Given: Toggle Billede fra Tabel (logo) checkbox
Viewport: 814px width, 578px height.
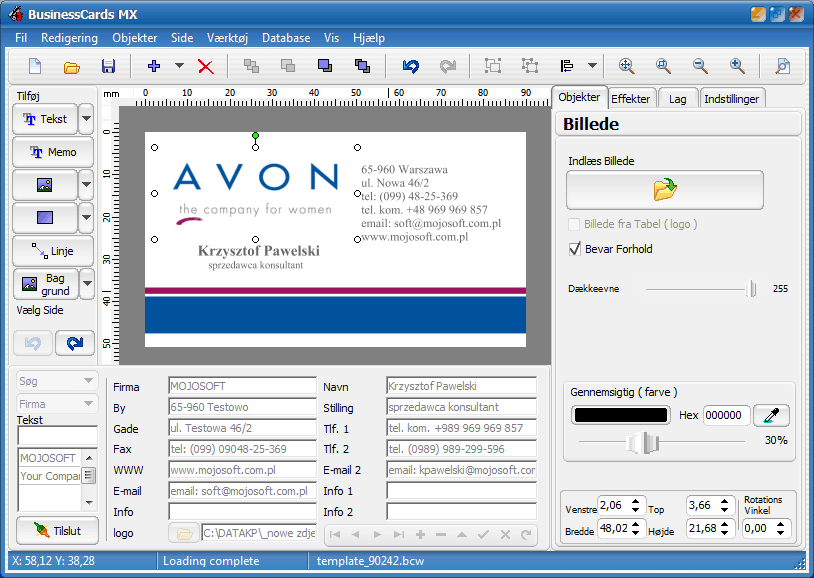Looking at the screenshot, I should click(x=574, y=224).
